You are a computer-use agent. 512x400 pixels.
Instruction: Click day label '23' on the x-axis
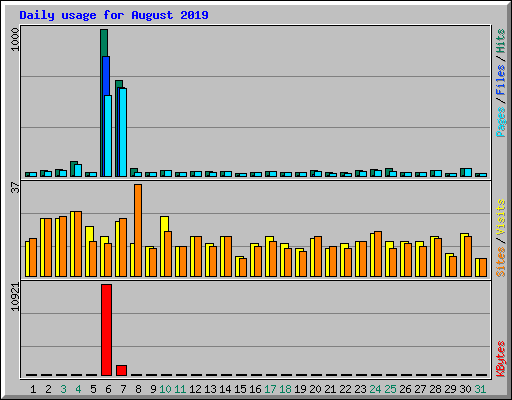coord(360,389)
